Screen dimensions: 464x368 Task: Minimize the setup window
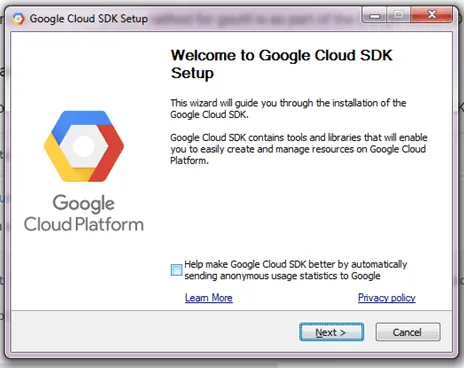pyautogui.click(x=374, y=15)
